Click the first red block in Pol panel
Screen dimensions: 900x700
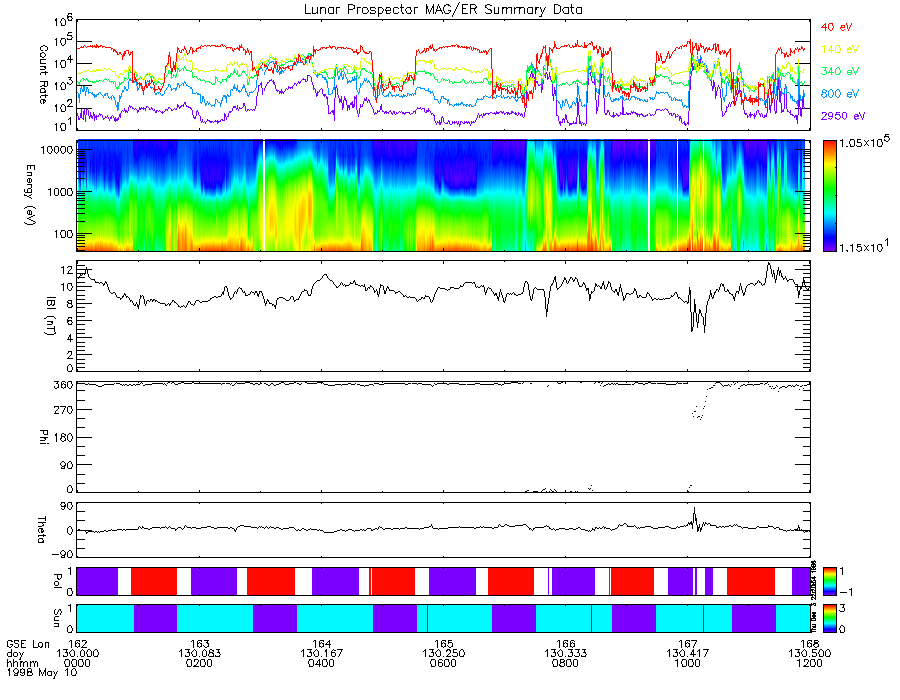click(x=154, y=581)
